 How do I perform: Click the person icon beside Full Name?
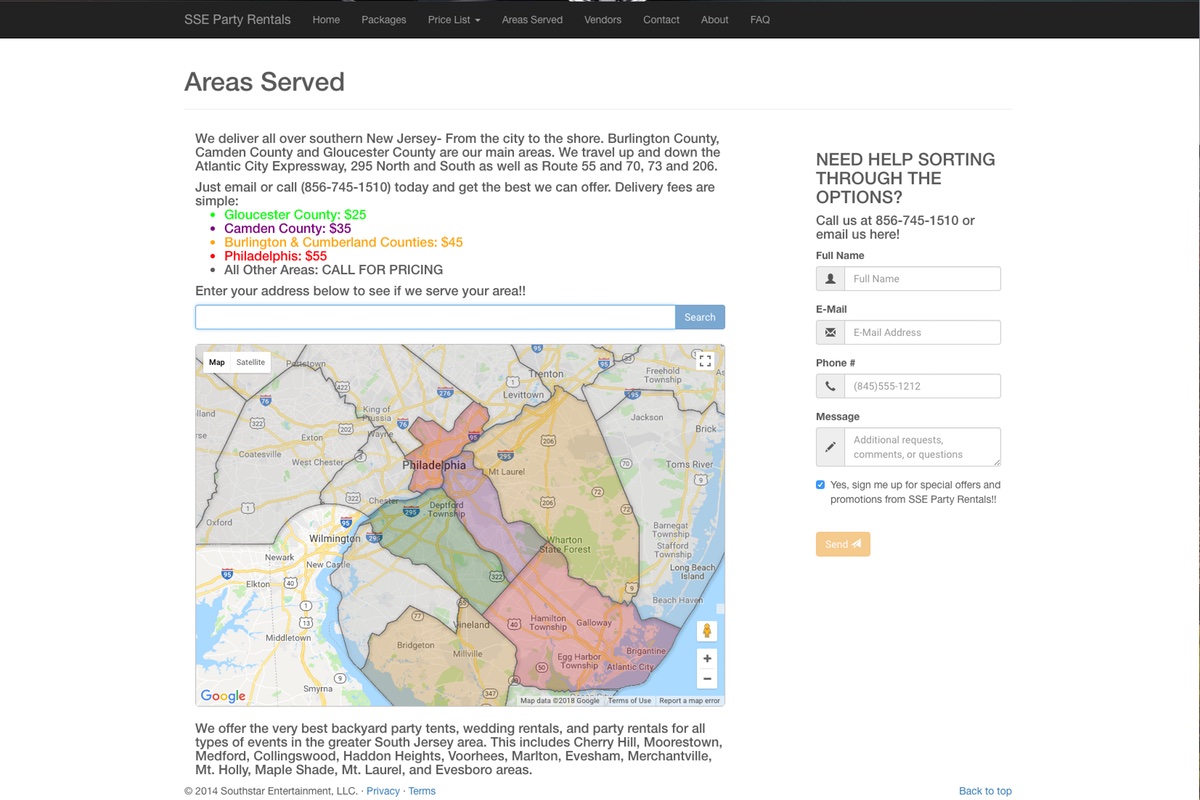pos(830,279)
